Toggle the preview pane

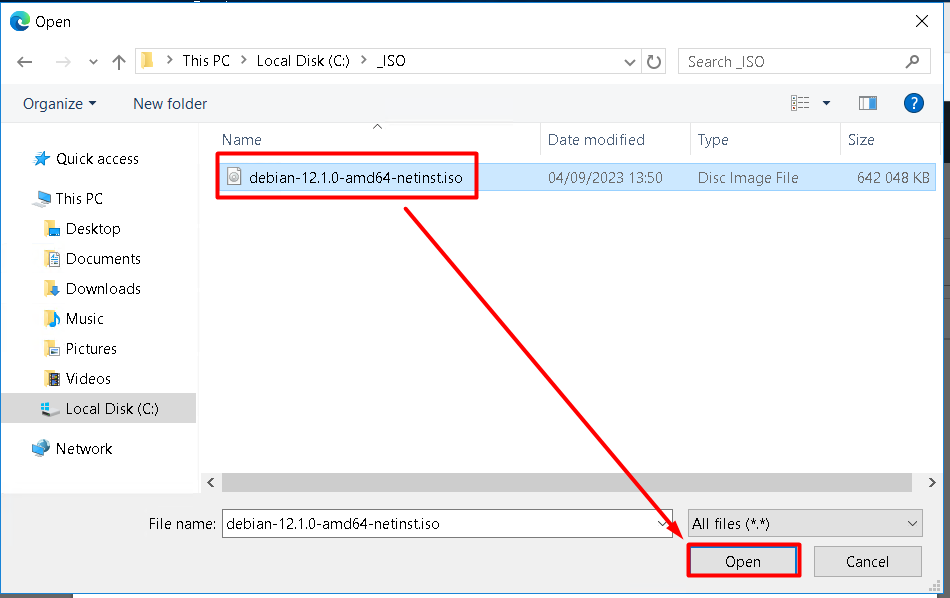coord(868,103)
